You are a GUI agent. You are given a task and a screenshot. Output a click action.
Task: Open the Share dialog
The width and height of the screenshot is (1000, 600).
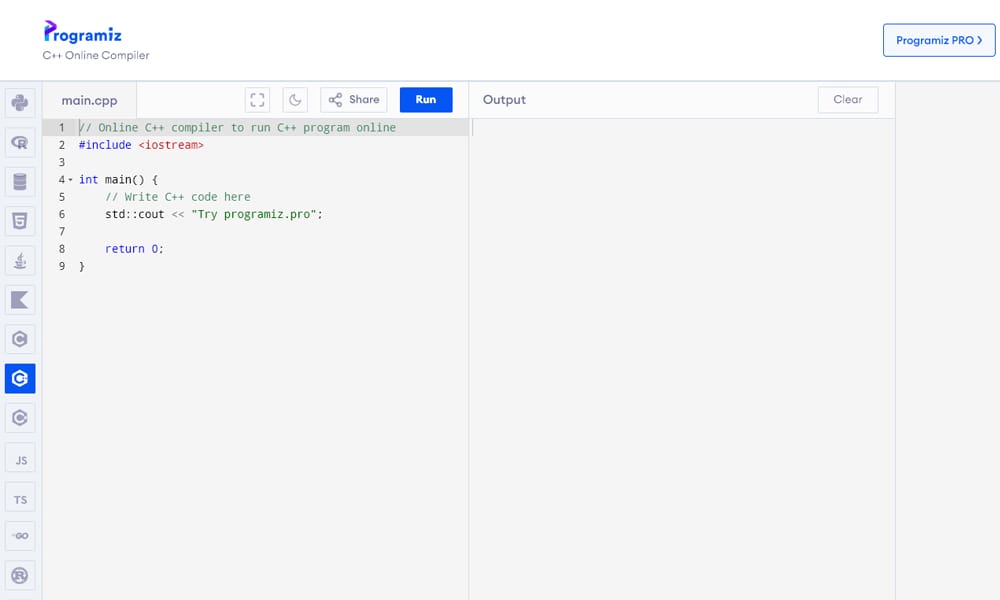pos(353,99)
